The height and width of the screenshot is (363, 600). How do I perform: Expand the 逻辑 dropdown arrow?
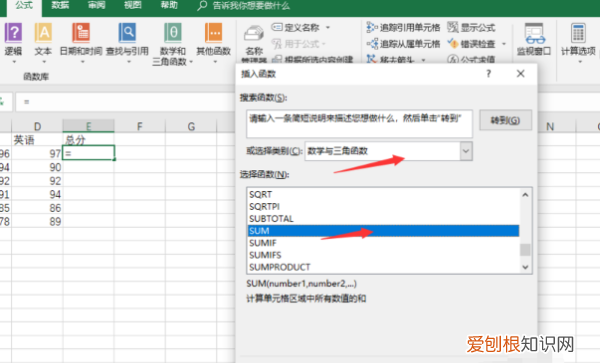pyautogui.click(x=13, y=62)
